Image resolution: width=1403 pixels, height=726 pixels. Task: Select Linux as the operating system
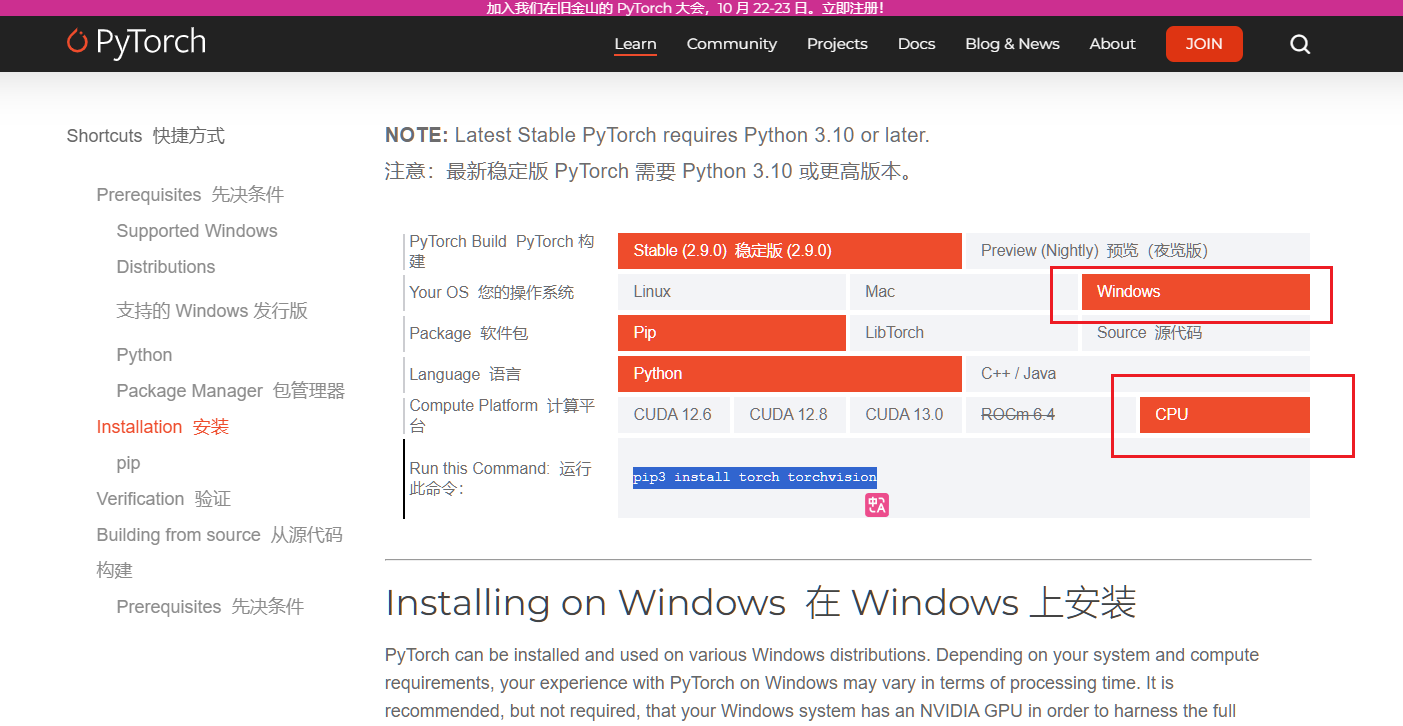[x=652, y=291]
